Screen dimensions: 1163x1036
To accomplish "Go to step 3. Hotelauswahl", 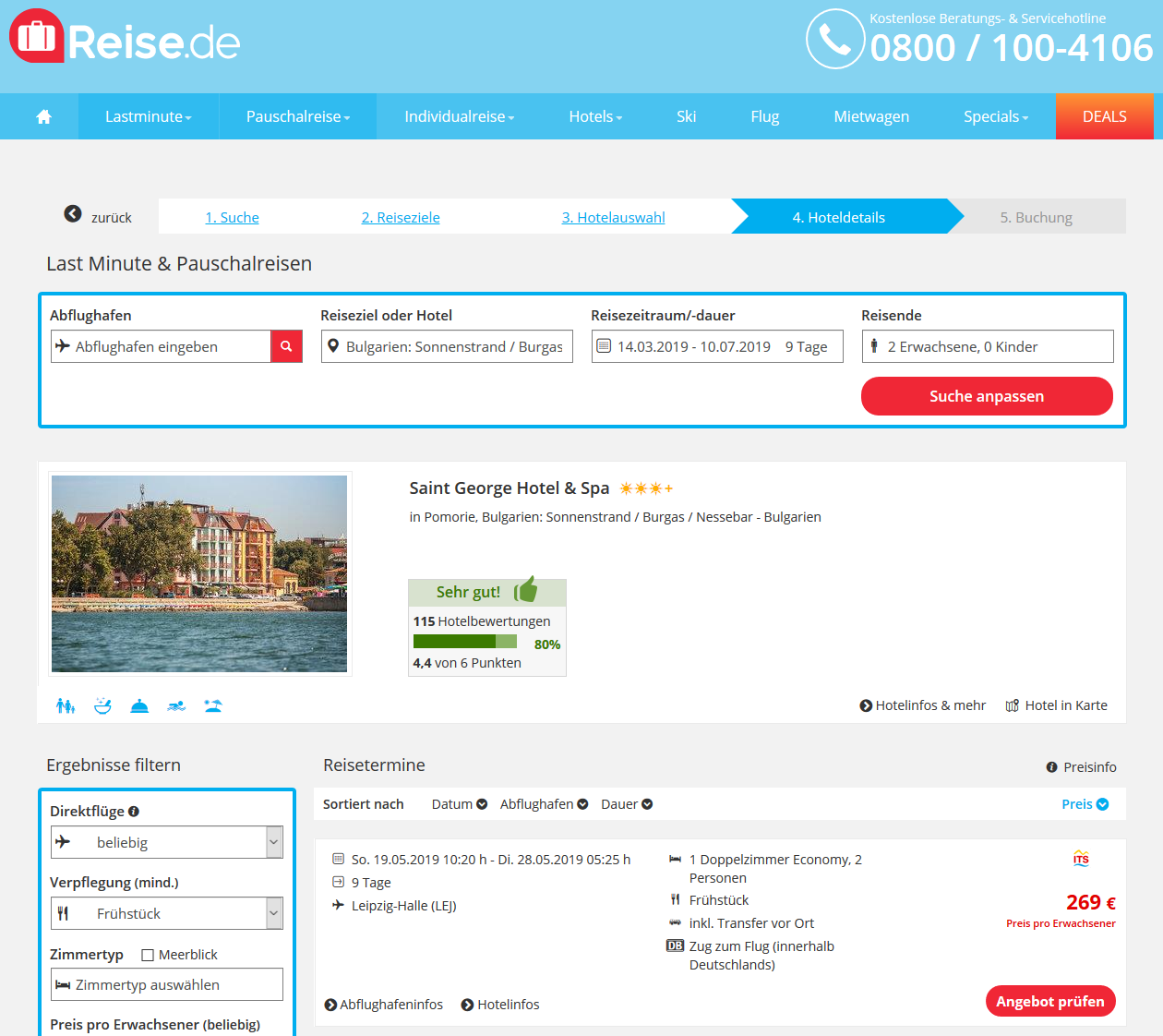I will coord(613,217).
